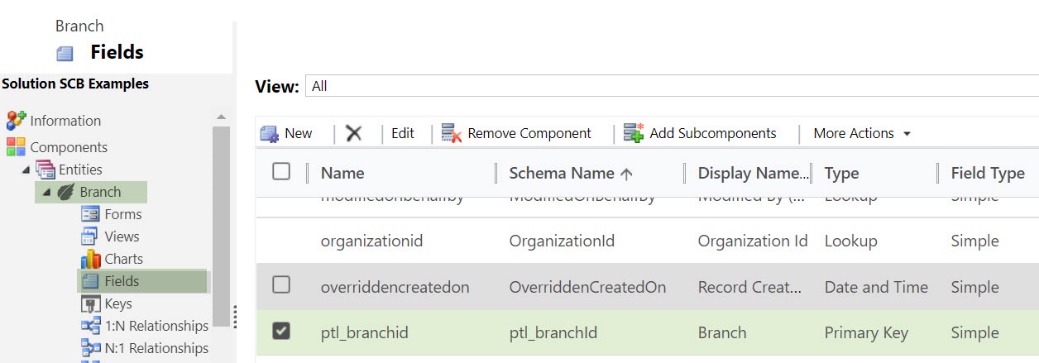Sort by the Name column header
This screenshot has height=363, width=1039.
[343, 174]
